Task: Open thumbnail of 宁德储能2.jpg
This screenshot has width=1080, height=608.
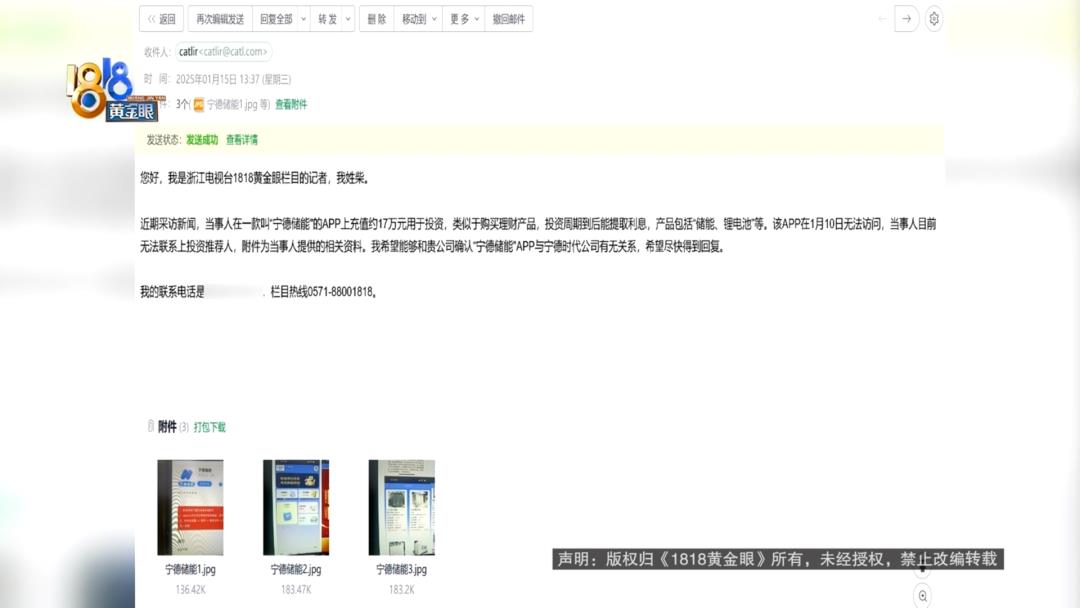Action: click(x=296, y=507)
